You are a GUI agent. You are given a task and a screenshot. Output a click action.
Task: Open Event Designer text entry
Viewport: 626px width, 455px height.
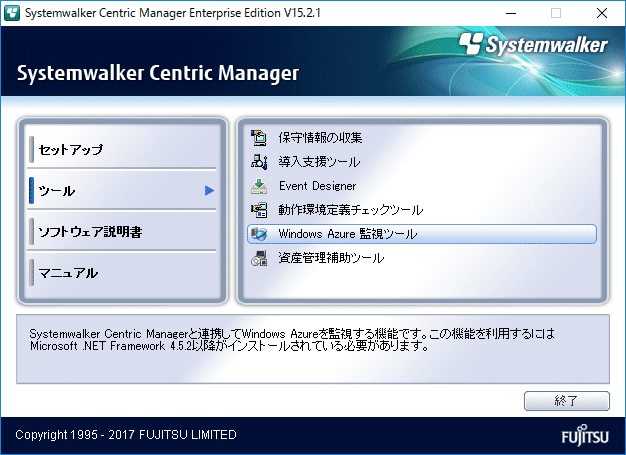click(317, 186)
